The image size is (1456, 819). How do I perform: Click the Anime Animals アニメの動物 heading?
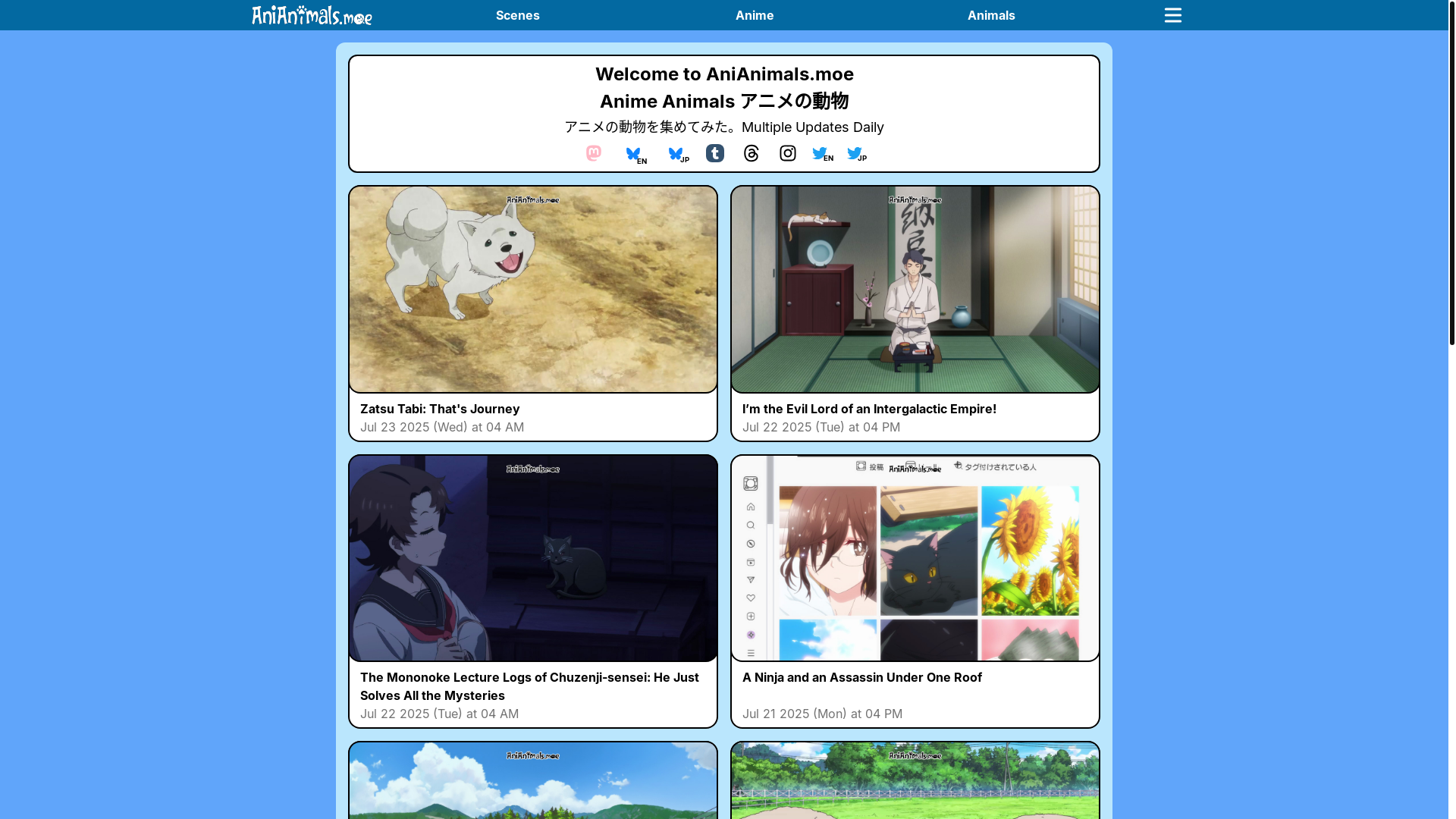click(724, 101)
